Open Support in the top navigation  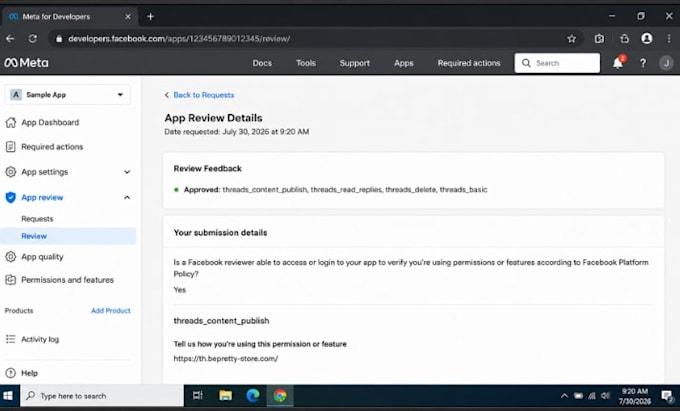(355, 63)
